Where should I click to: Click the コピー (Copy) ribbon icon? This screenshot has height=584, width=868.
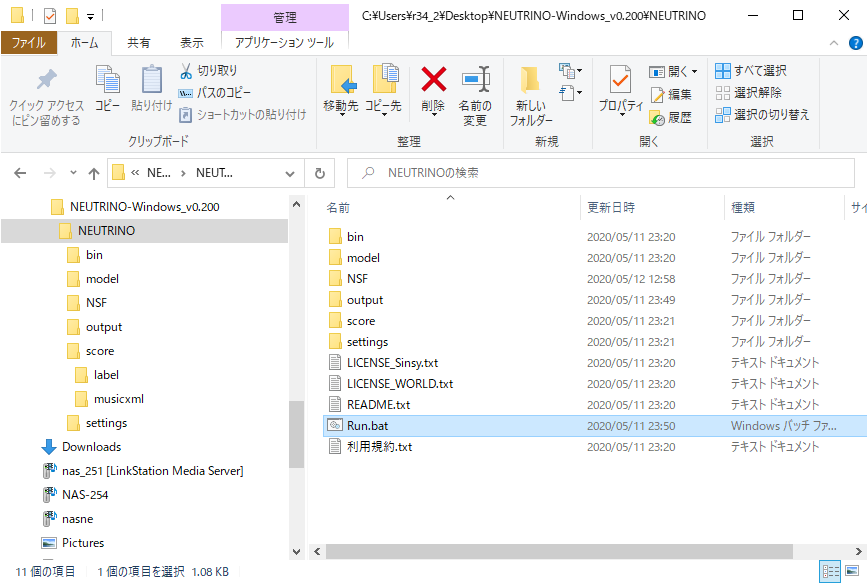(107, 89)
